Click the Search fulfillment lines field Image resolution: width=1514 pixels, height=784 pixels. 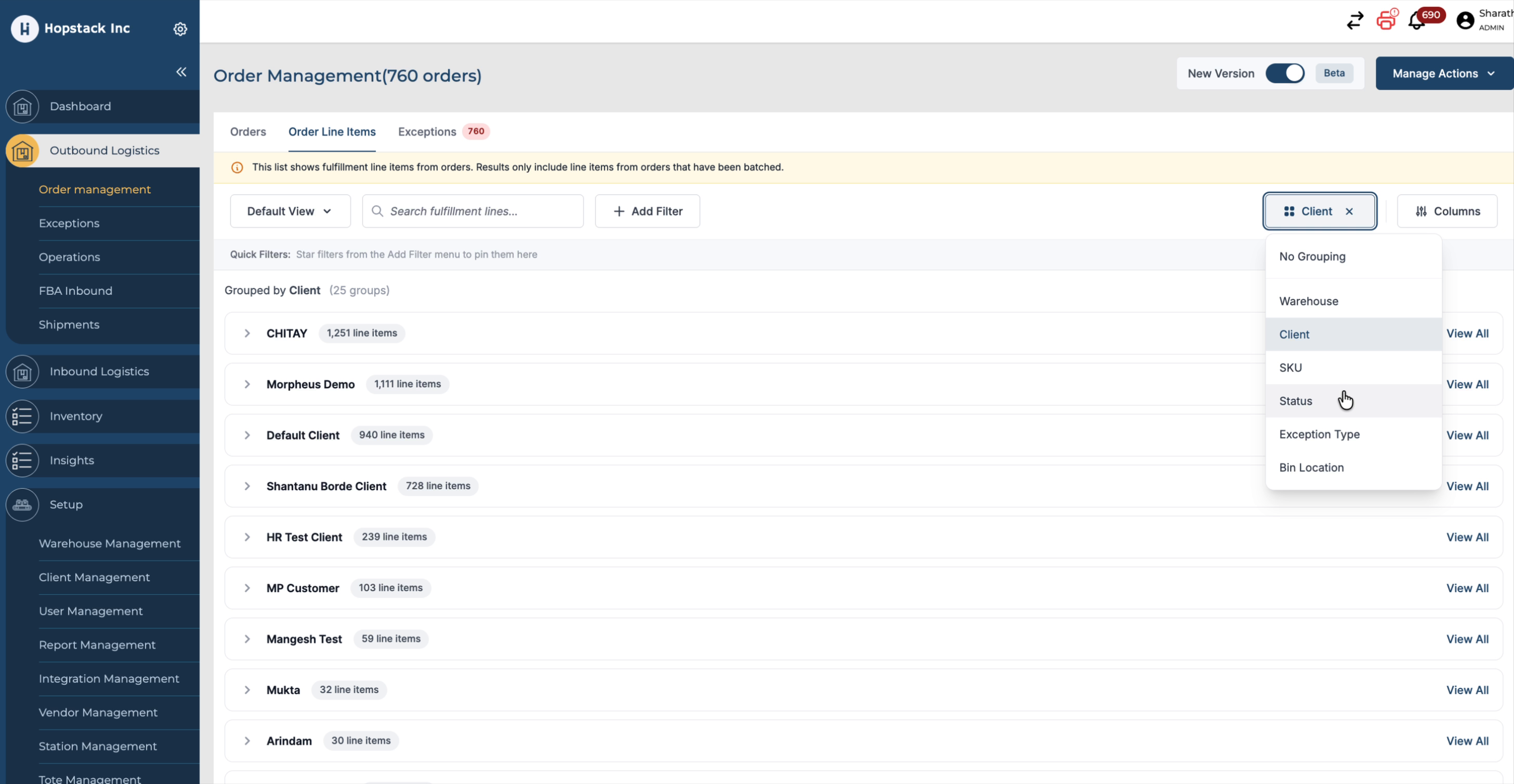[473, 211]
